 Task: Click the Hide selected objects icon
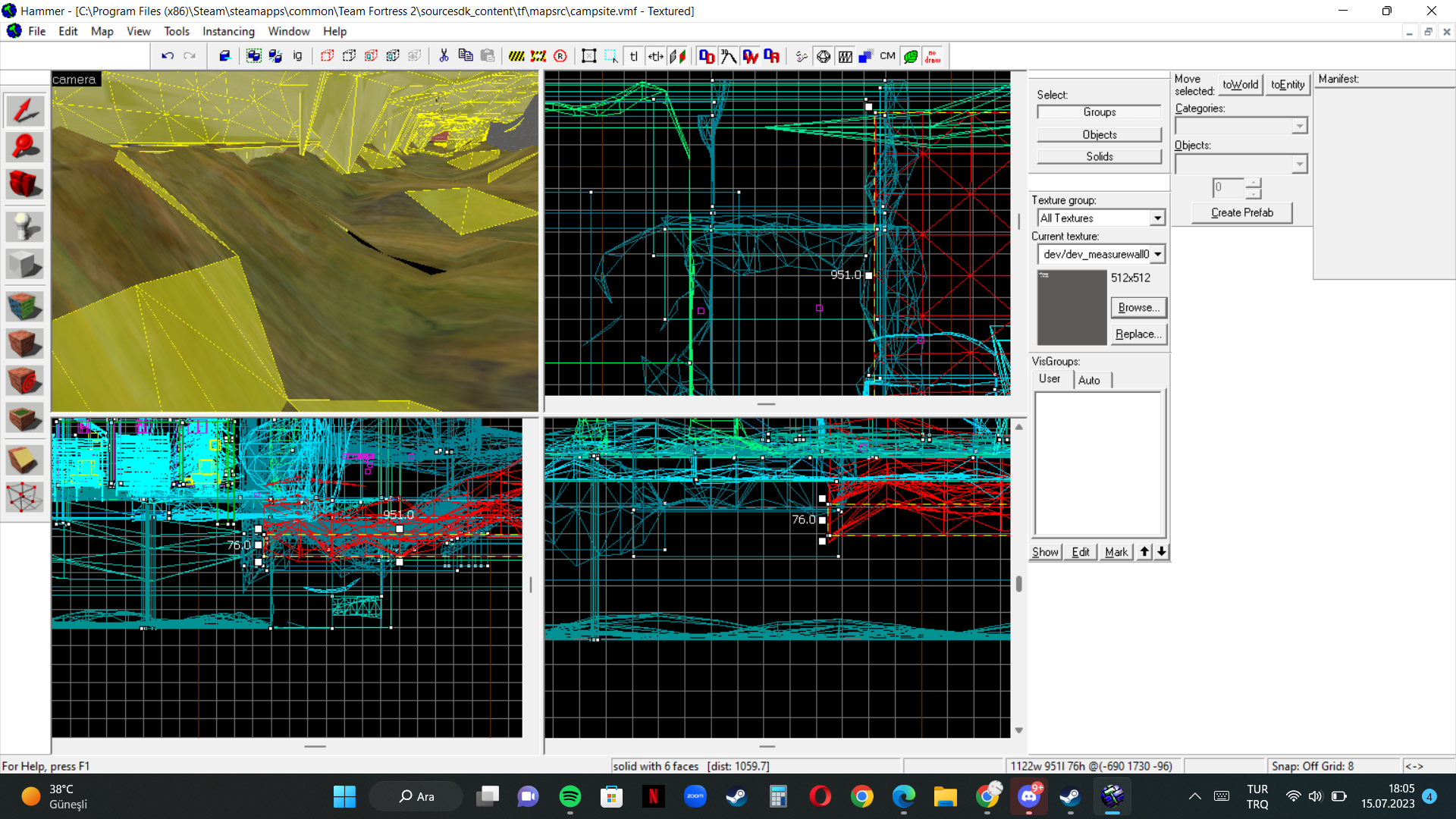(328, 56)
